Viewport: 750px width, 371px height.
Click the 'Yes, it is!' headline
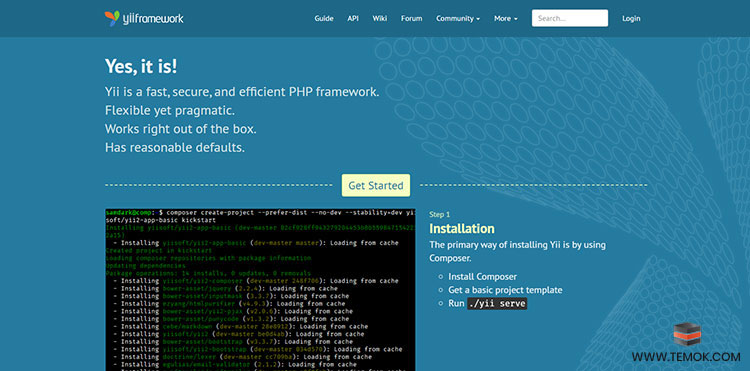[141, 66]
